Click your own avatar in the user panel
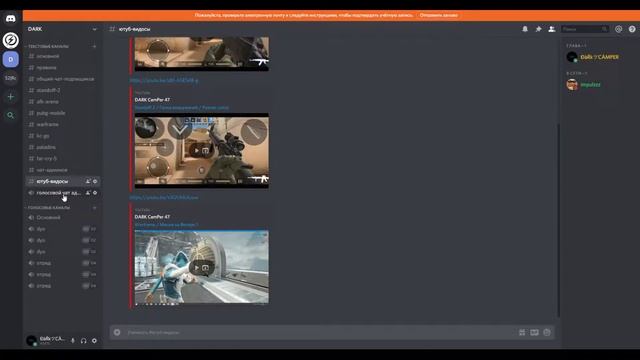Screen dimensions: 640x360 tap(31, 340)
